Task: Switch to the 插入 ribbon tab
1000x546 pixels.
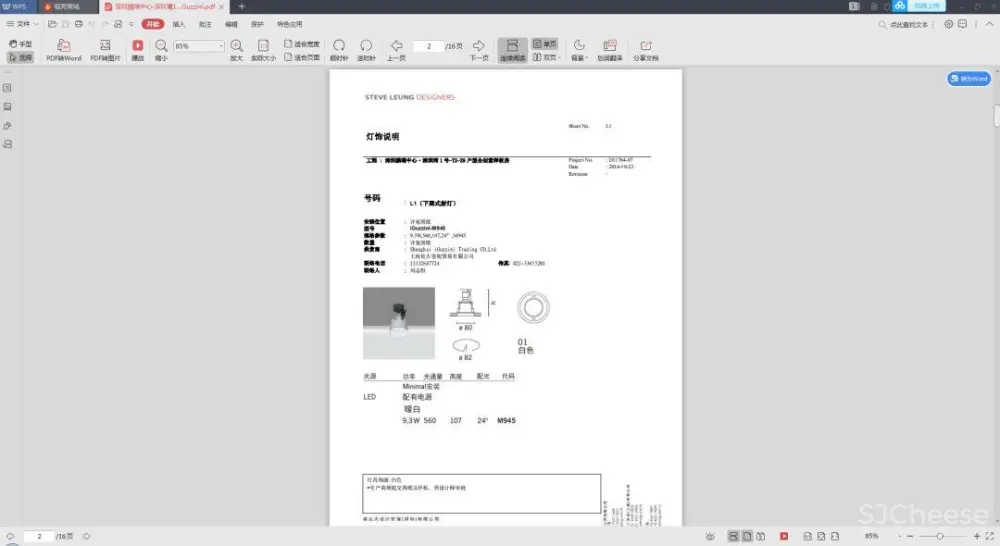Action: click(x=179, y=23)
